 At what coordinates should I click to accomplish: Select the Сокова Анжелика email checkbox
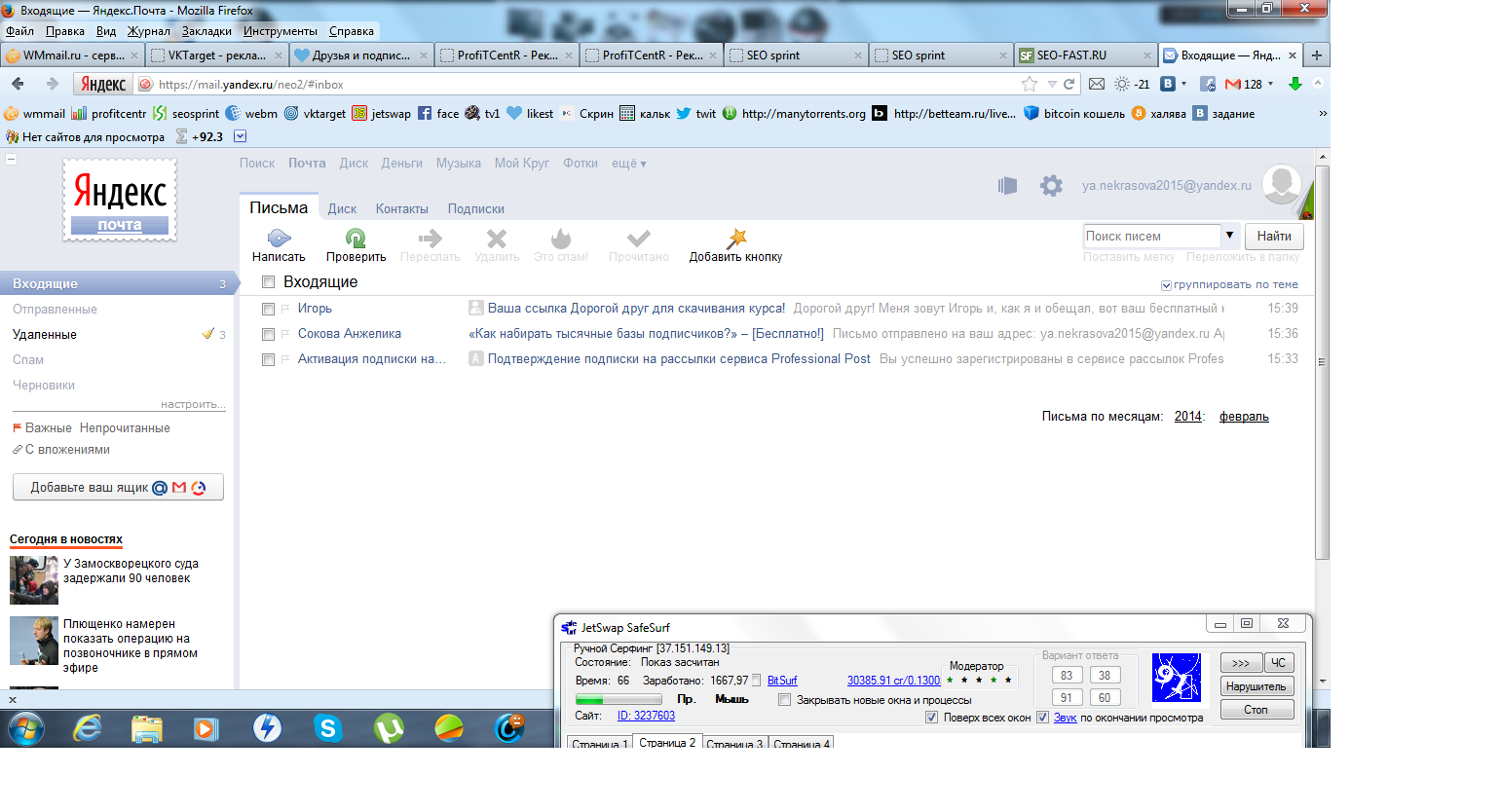(268, 334)
